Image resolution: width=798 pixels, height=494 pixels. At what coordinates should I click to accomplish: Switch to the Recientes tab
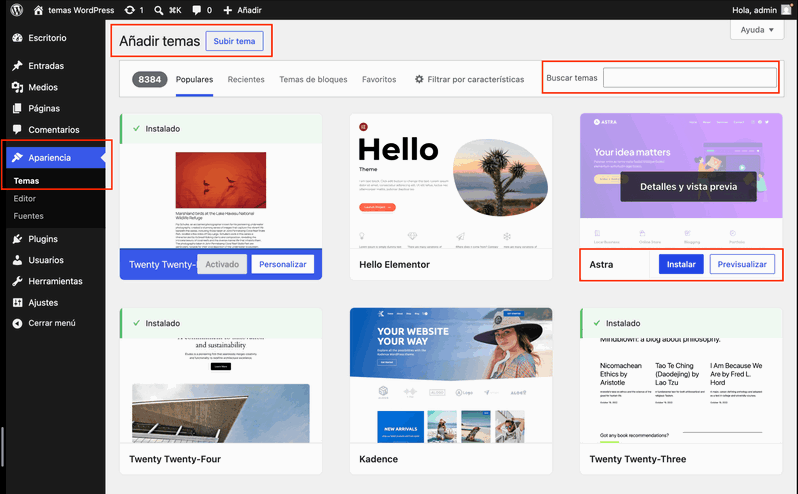246,79
